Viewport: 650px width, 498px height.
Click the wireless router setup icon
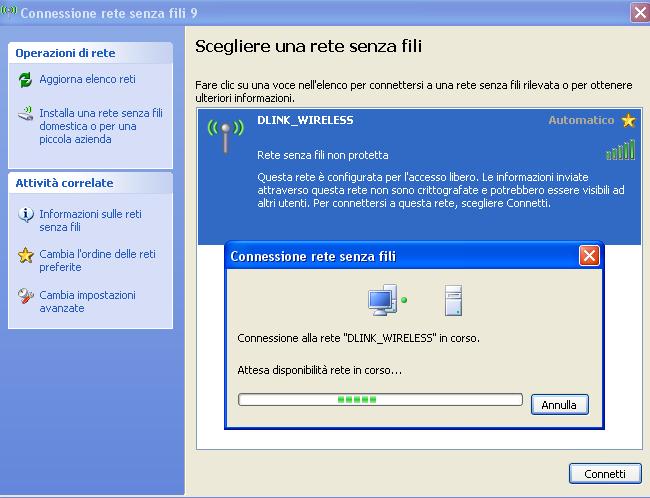click(26, 114)
